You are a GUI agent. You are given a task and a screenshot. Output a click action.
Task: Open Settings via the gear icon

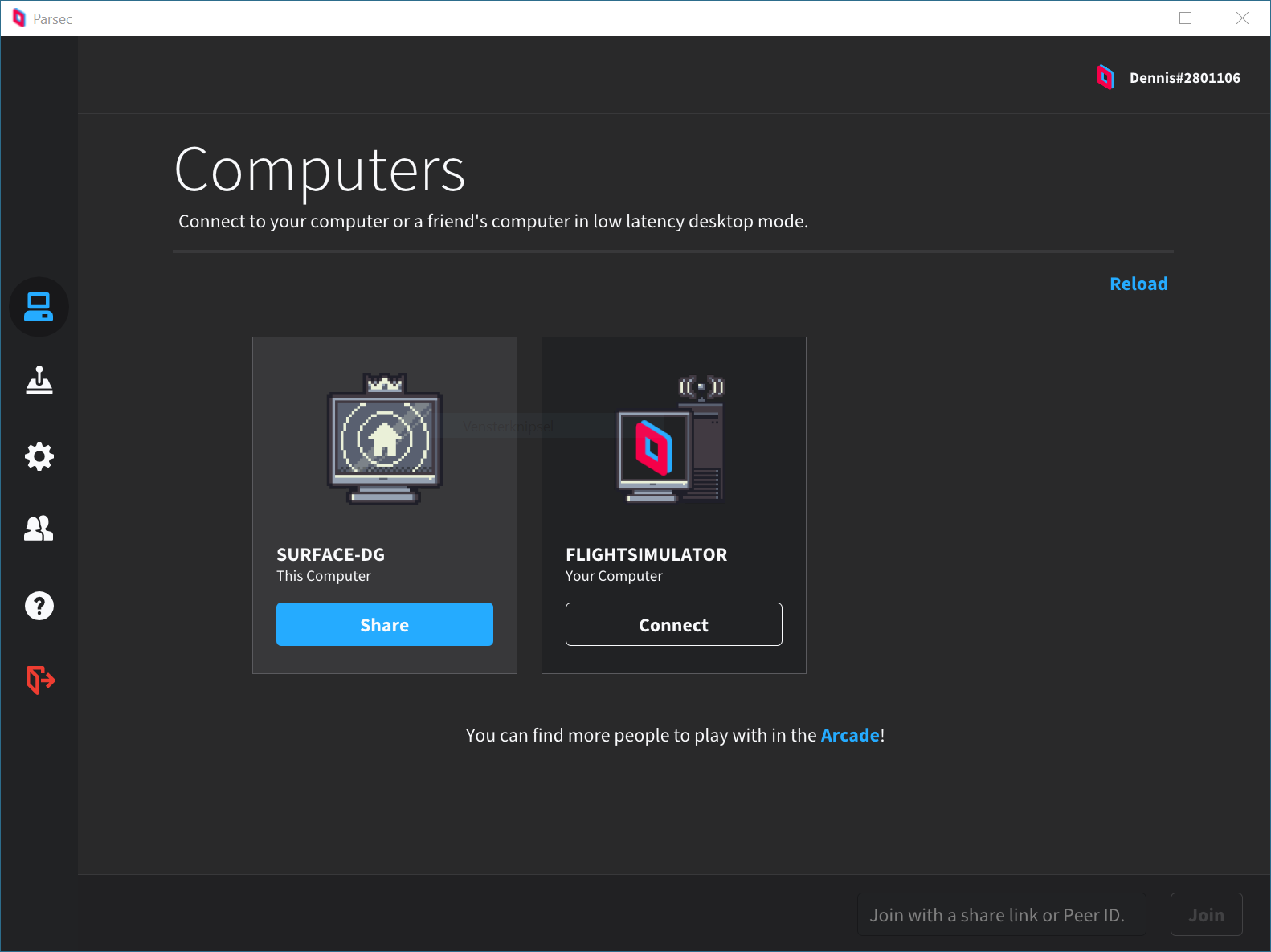39,456
